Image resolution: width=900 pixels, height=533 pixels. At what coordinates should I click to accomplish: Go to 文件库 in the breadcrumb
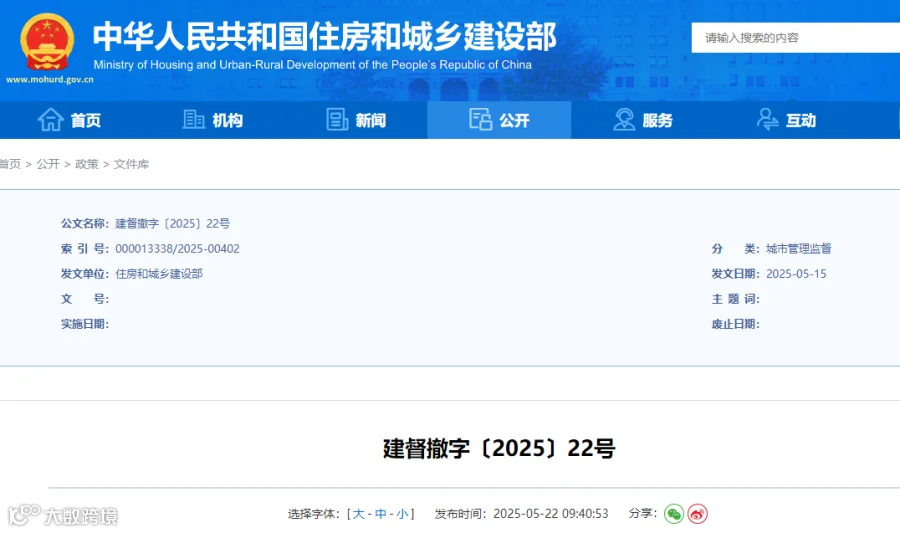[131, 164]
